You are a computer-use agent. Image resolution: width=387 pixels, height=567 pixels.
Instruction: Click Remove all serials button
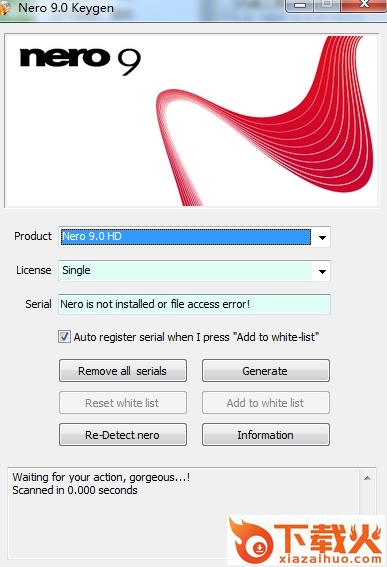coord(123,371)
